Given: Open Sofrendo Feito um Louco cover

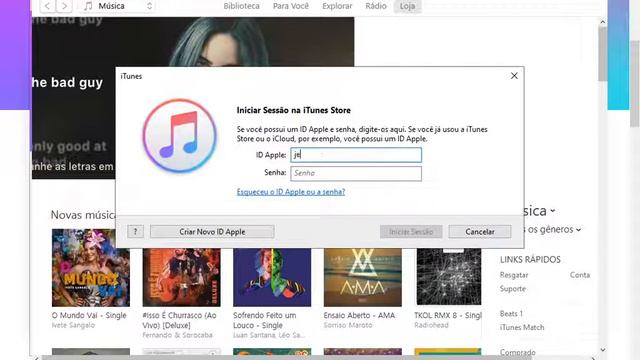Looking at the screenshot, I should coord(272,277).
